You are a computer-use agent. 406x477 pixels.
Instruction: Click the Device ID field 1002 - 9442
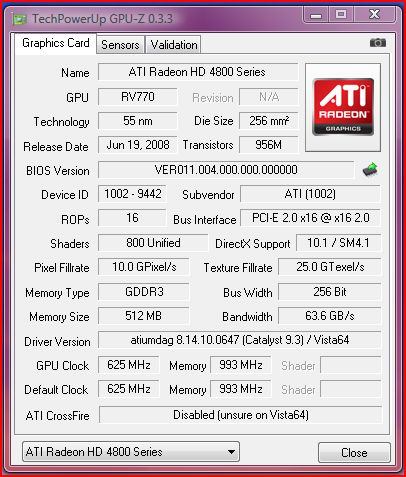pyautogui.click(x=133, y=194)
